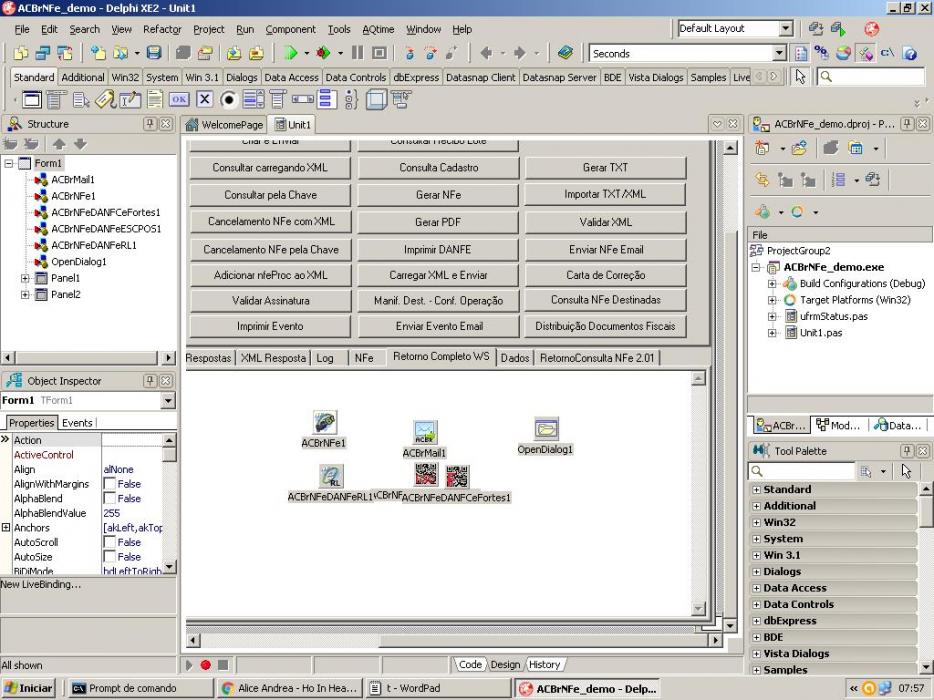Toggle the AlignWithMargins checkbox
The height and width of the screenshot is (700, 934).
tap(110, 484)
